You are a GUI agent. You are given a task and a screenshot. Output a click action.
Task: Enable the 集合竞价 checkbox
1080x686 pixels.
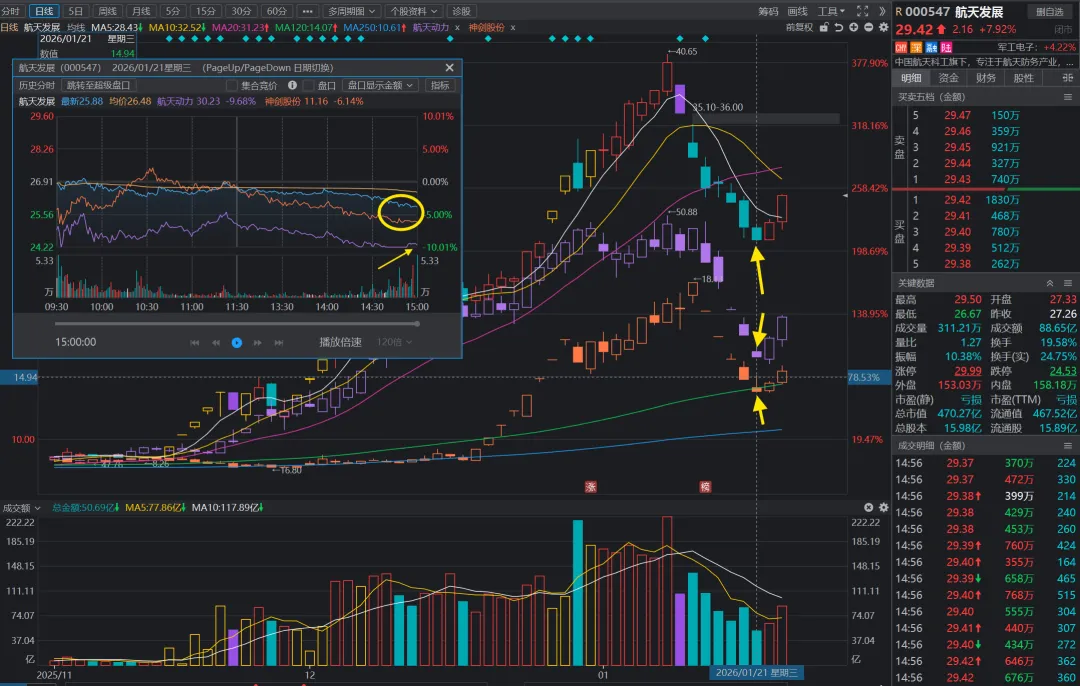pos(231,85)
